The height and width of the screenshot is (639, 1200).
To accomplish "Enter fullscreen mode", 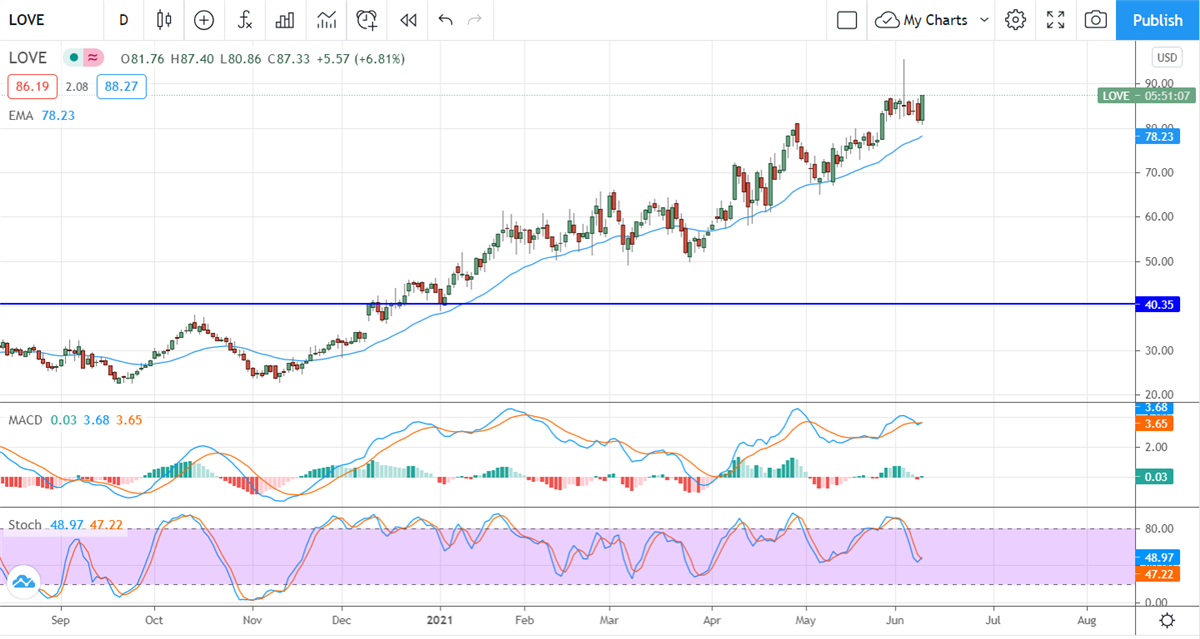I will tap(1055, 20).
